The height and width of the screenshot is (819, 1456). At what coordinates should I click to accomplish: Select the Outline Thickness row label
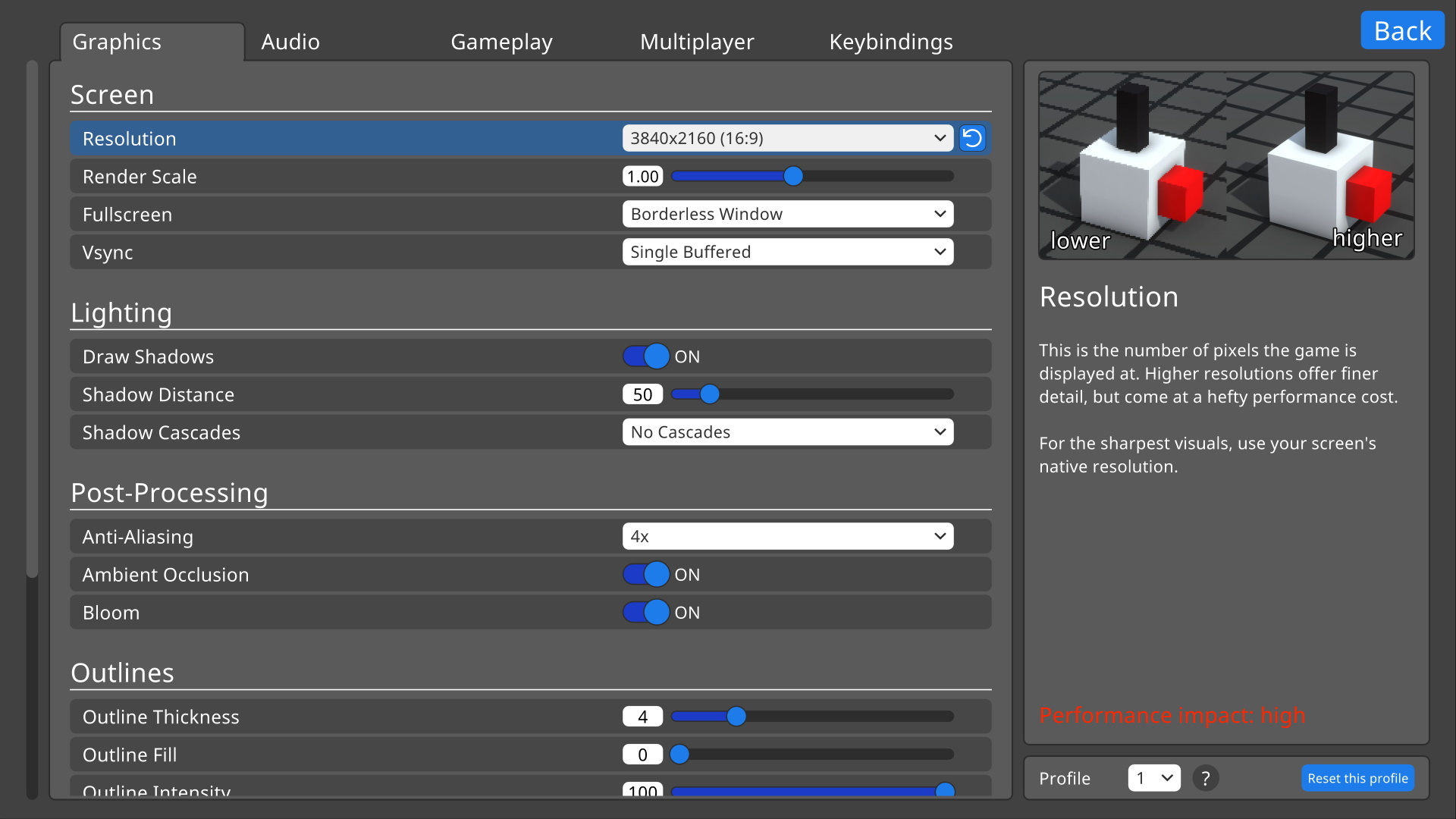[161, 717]
